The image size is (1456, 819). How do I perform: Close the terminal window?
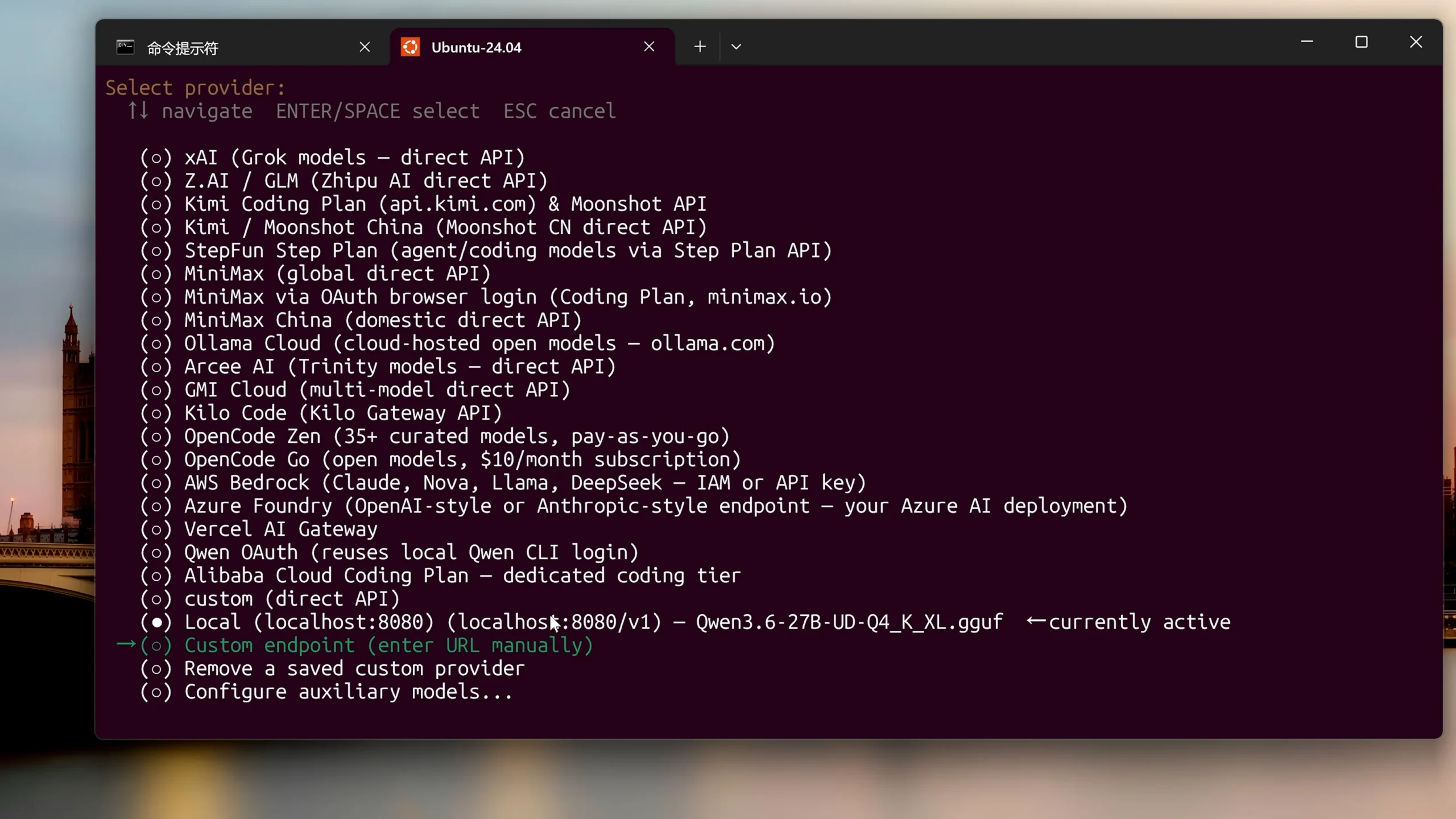point(1416,42)
